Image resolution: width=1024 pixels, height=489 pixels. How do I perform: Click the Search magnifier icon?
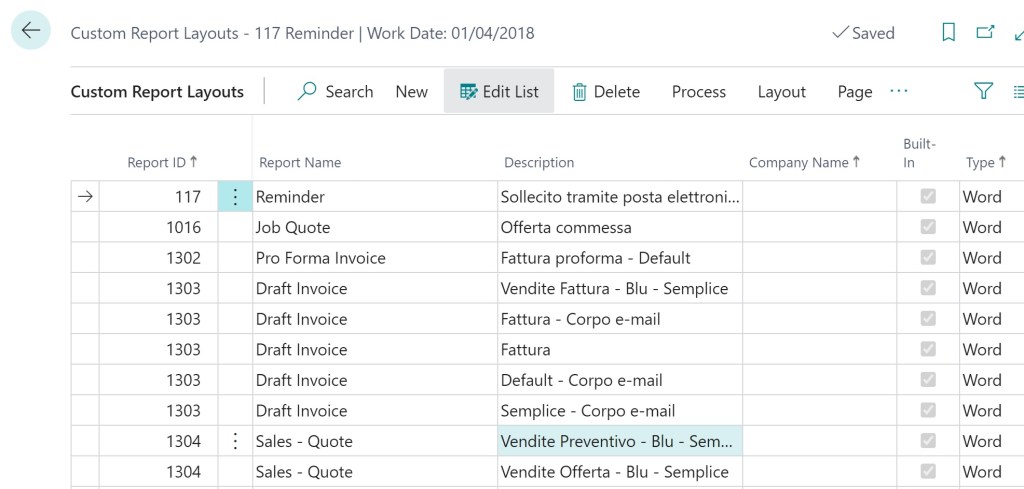[x=308, y=92]
